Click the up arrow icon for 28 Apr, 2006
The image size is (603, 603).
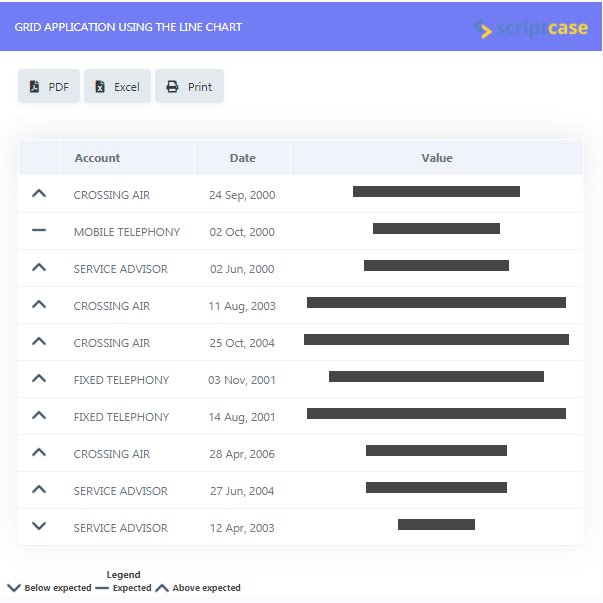pyautogui.click(x=39, y=452)
